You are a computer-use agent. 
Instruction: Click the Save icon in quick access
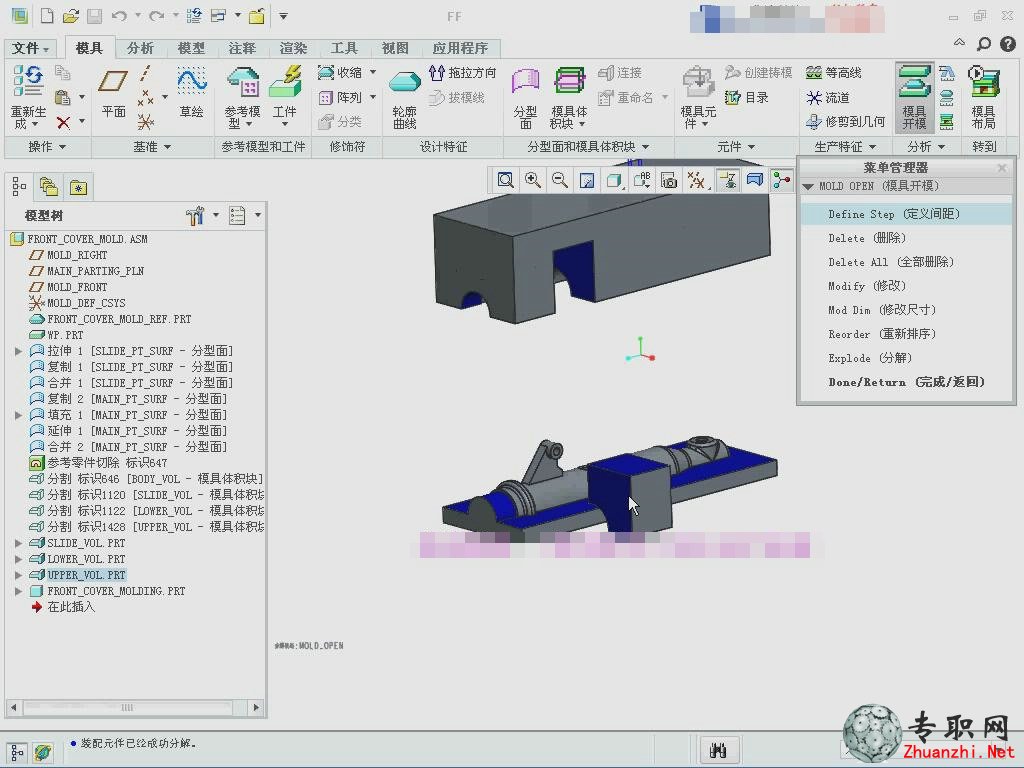pyautogui.click(x=95, y=16)
